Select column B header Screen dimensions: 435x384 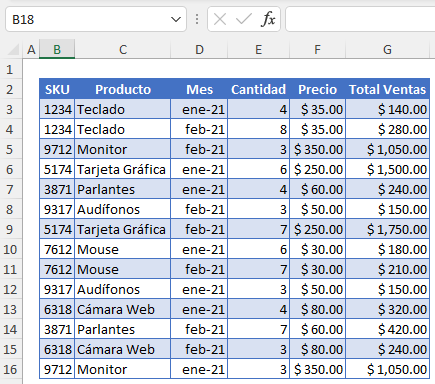coord(57,50)
